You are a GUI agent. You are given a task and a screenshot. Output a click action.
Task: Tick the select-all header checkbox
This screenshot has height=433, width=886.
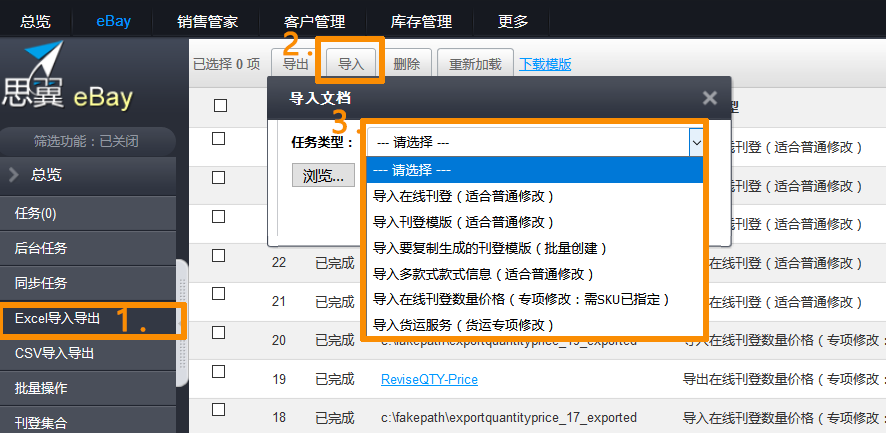tap(220, 105)
